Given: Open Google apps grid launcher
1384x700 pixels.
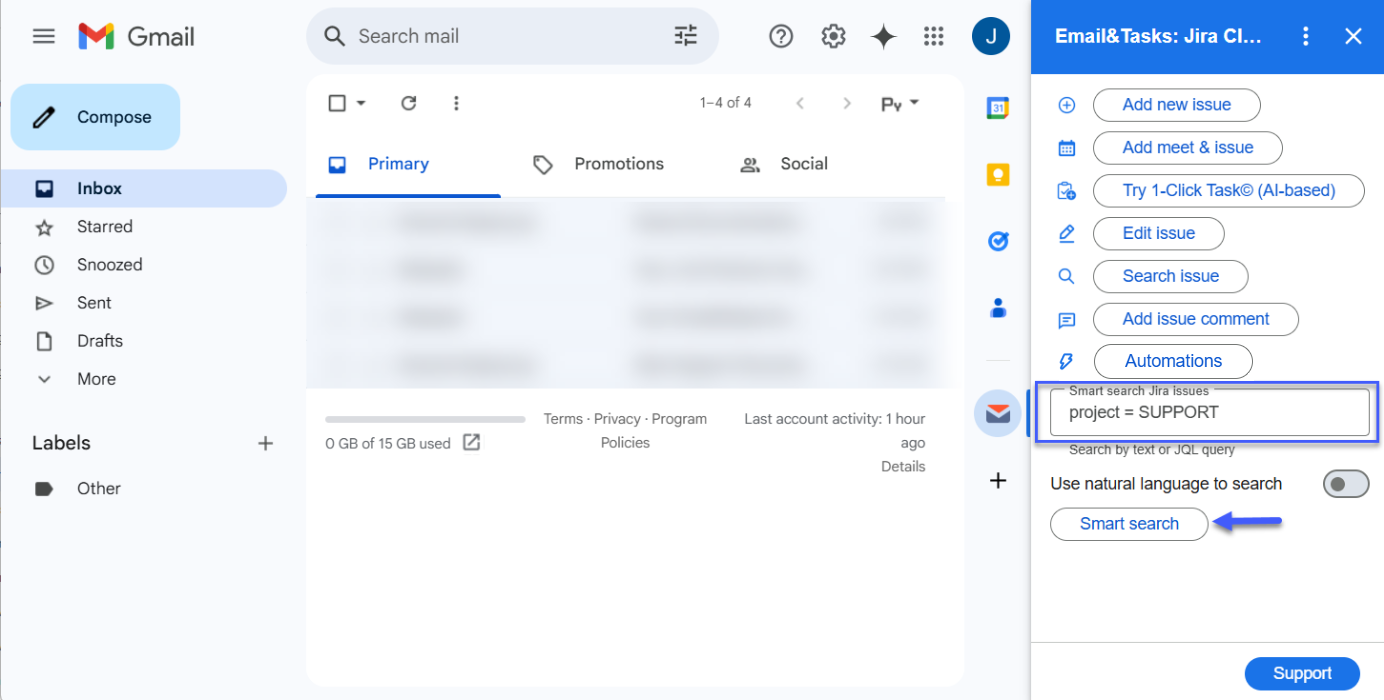Looking at the screenshot, I should tap(934, 37).
